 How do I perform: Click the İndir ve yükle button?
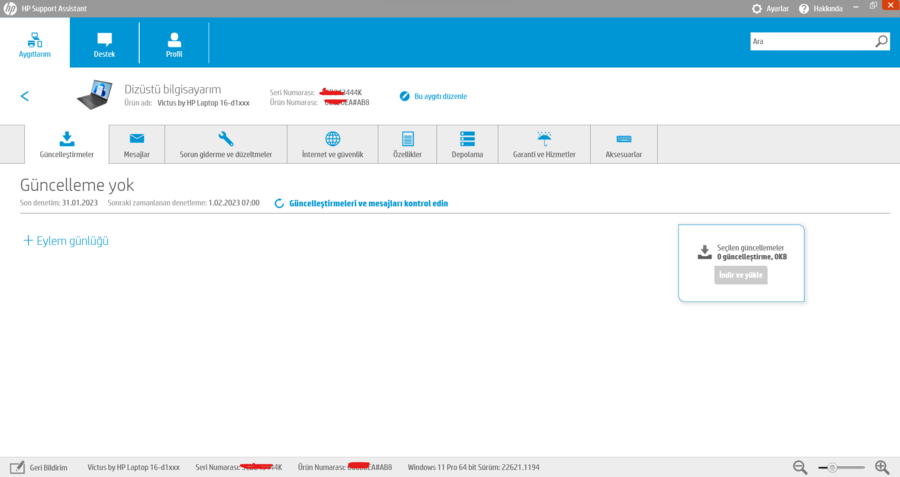tap(740, 275)
